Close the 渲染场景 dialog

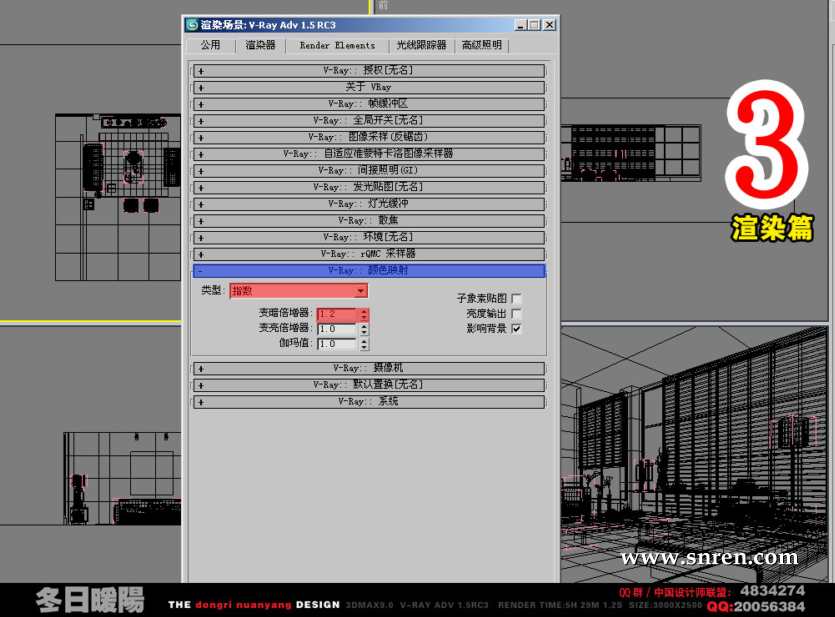[x=549, y=24]
